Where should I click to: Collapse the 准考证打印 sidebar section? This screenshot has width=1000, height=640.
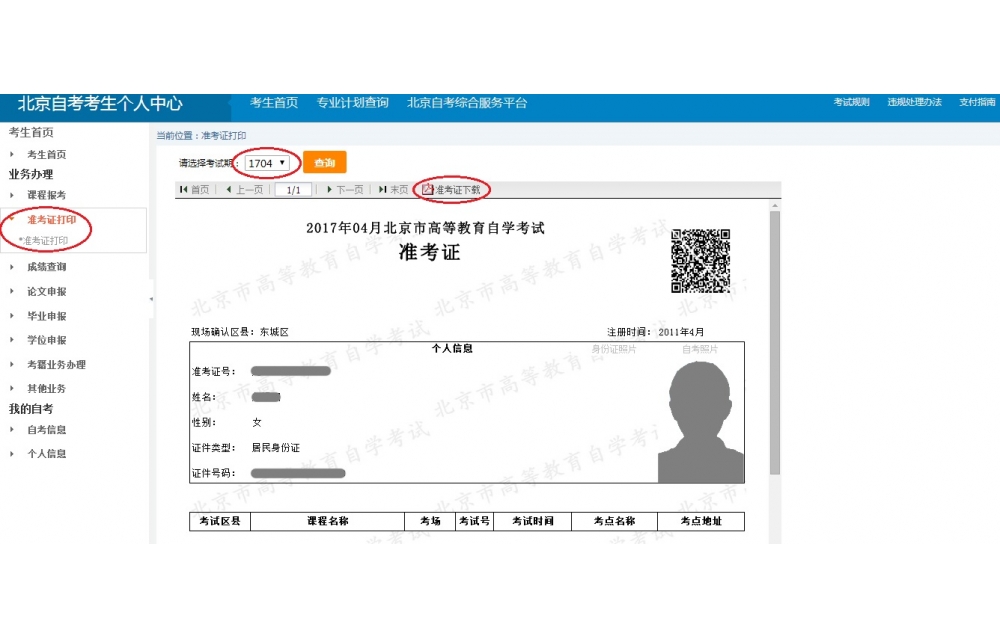50,220
